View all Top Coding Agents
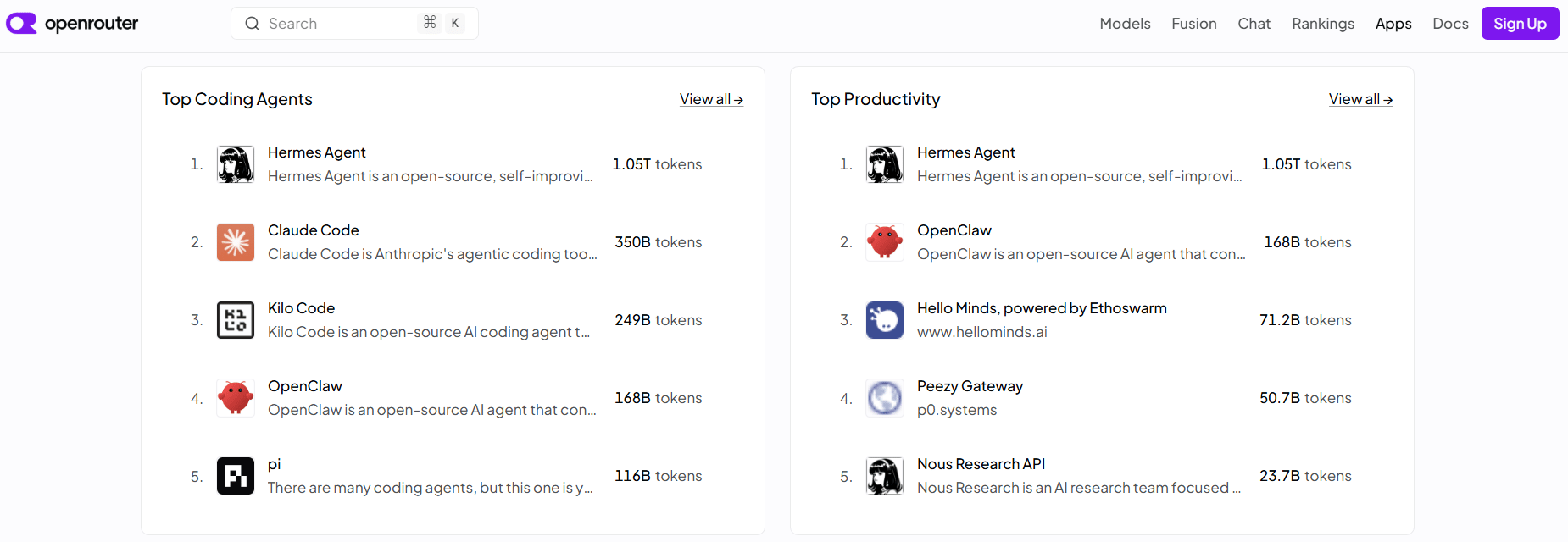 pos(712,99)
